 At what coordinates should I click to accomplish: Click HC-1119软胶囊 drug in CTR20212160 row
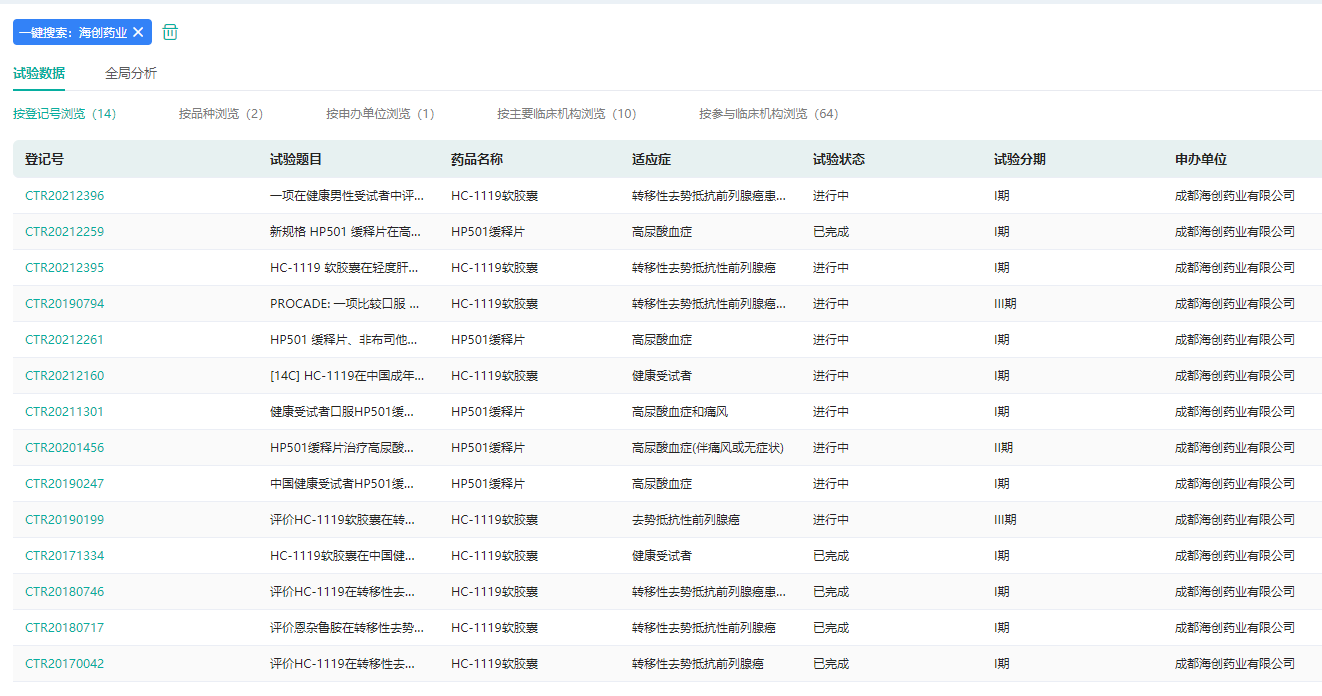click(495, 376)
